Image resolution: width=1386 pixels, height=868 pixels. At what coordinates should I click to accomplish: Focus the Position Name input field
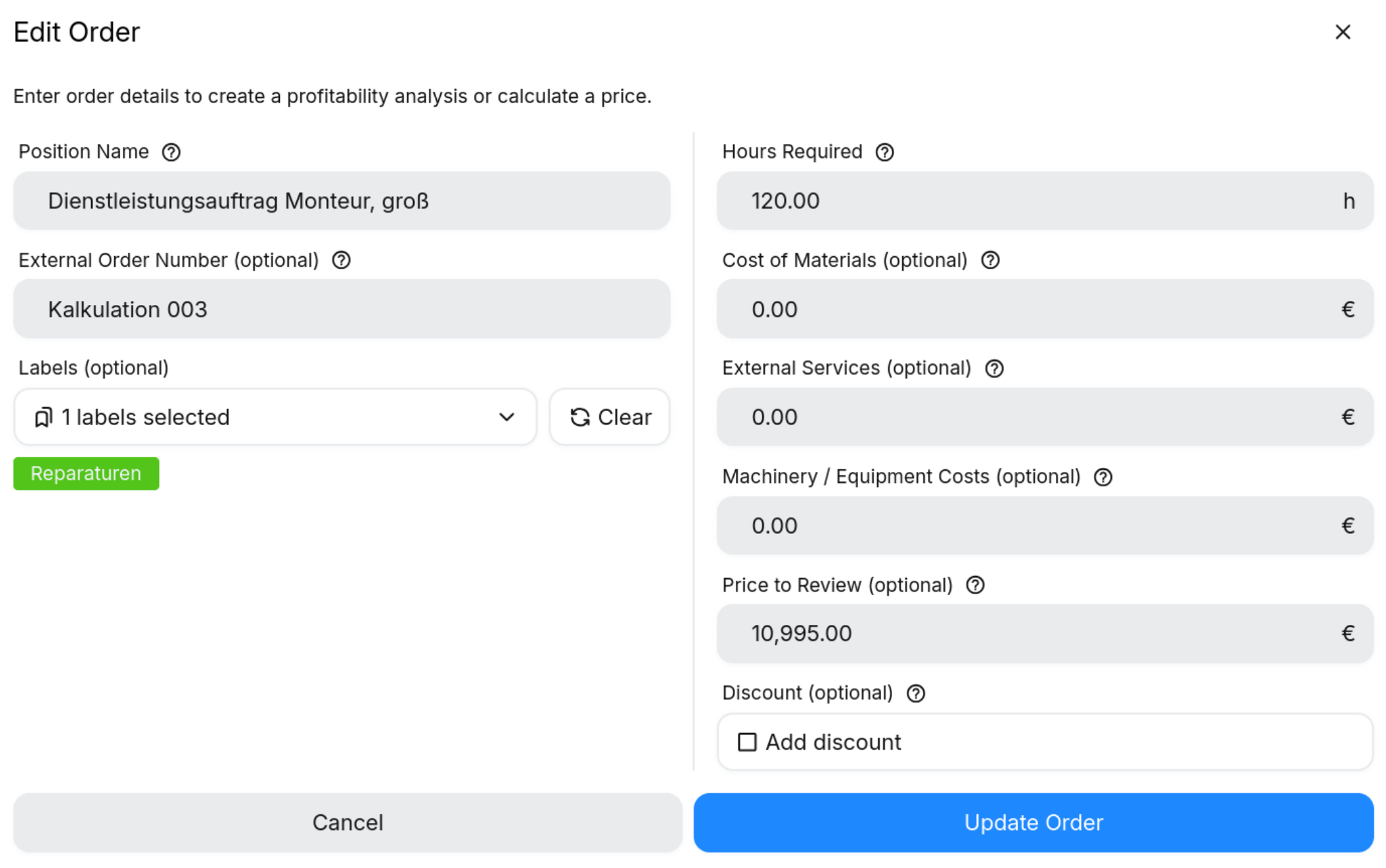342,200
